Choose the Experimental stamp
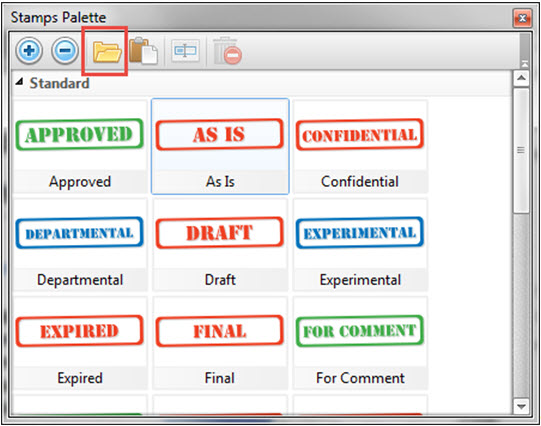The height and width of the screenshot is (426, 541). (x=360, y=245)
